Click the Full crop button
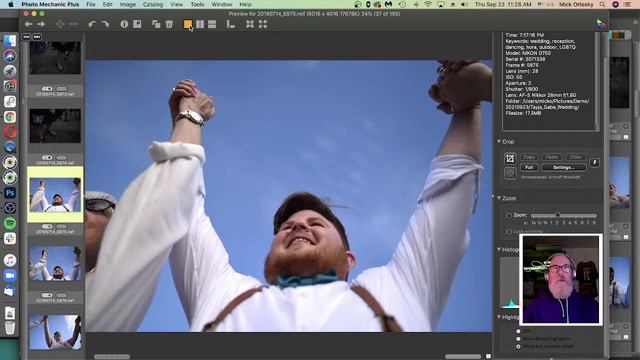This screenshot has width=640, height=360. pos(529,167)
